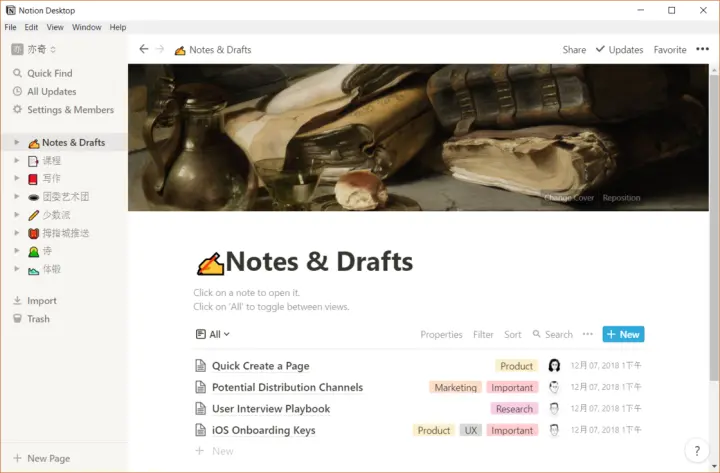
Task: Expand the 诗 sidebar page
Action: 17,251
